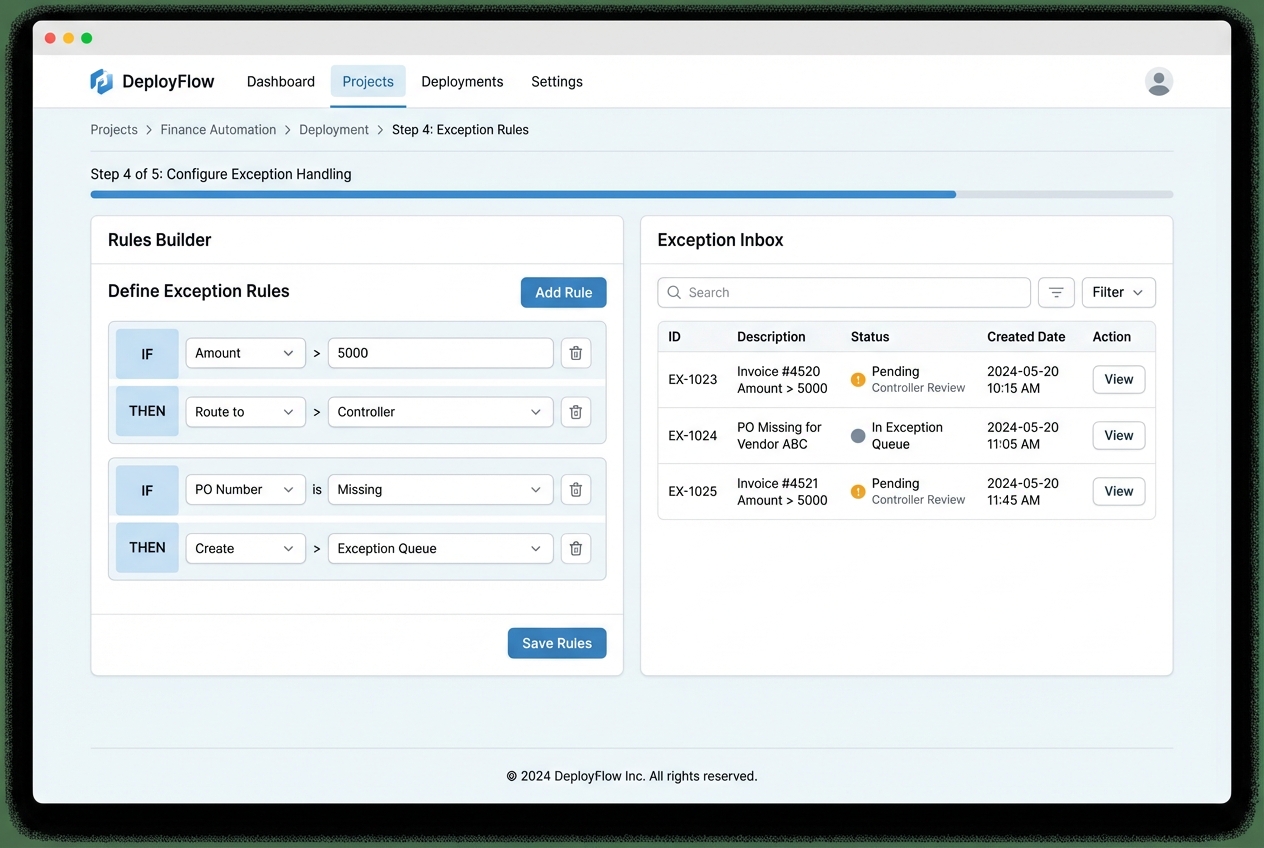Click the Add Rule button

pos(563,292)
